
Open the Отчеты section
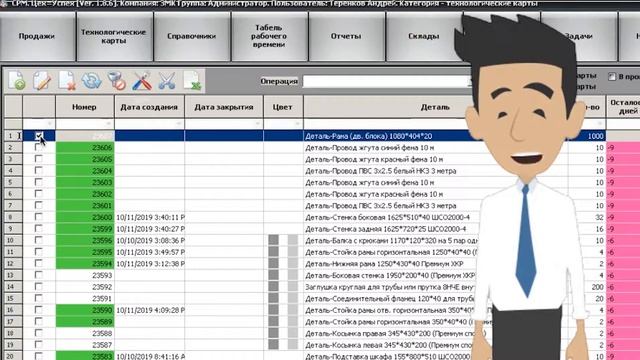point(346,36)
